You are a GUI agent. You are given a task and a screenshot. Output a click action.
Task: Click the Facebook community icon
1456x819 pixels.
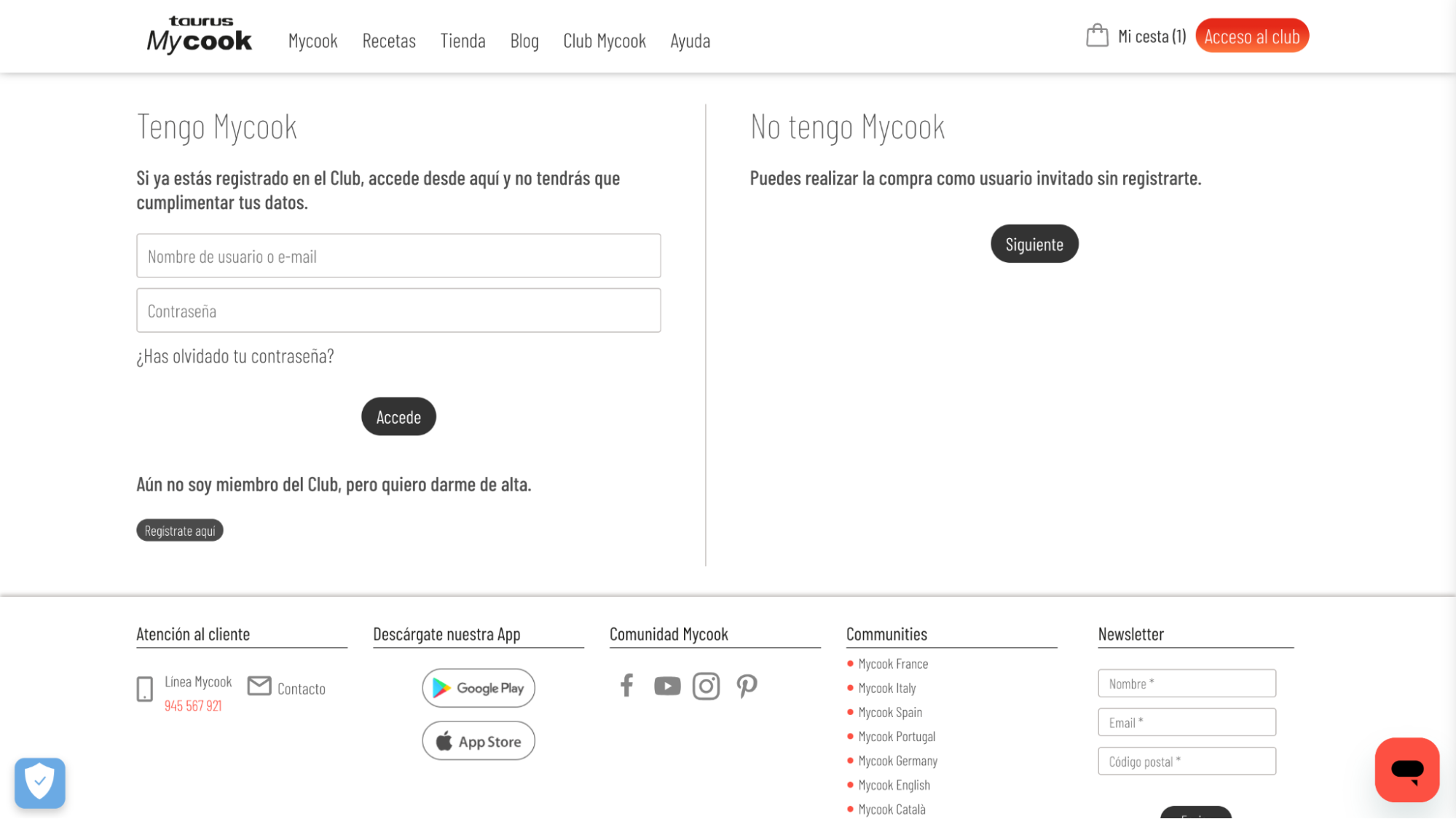click(x=626, y=686)
